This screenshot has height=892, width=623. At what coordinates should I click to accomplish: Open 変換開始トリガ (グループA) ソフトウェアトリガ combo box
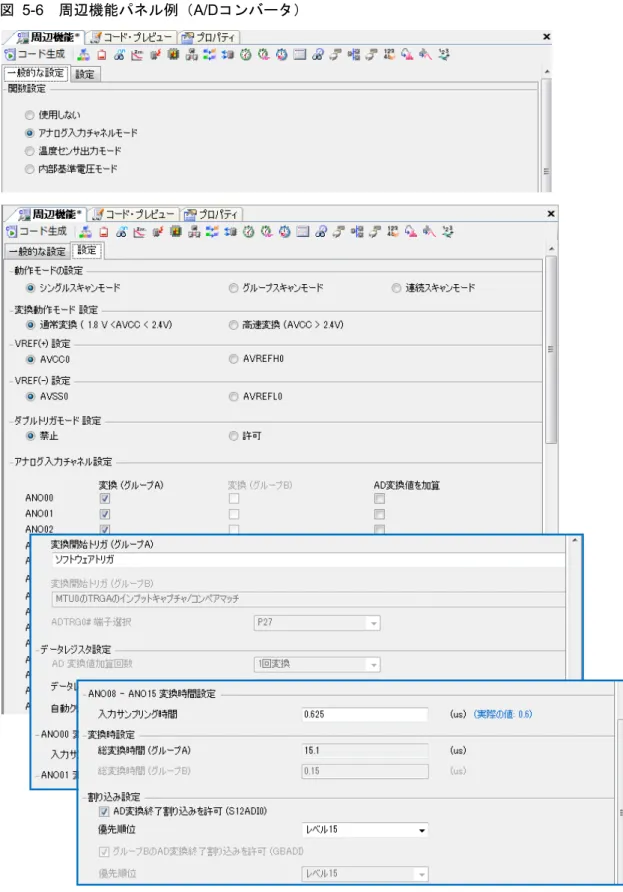point(308,560)
